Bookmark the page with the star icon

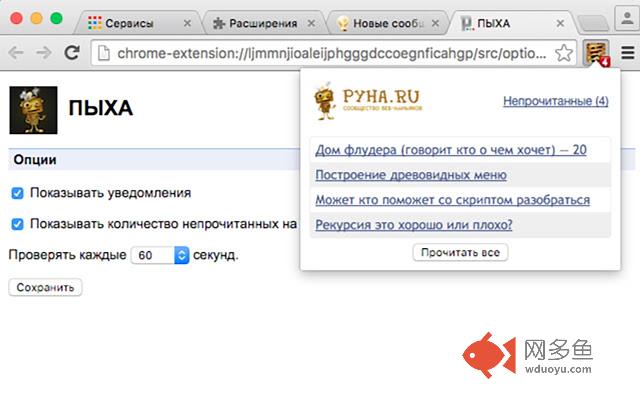[564, 53]
